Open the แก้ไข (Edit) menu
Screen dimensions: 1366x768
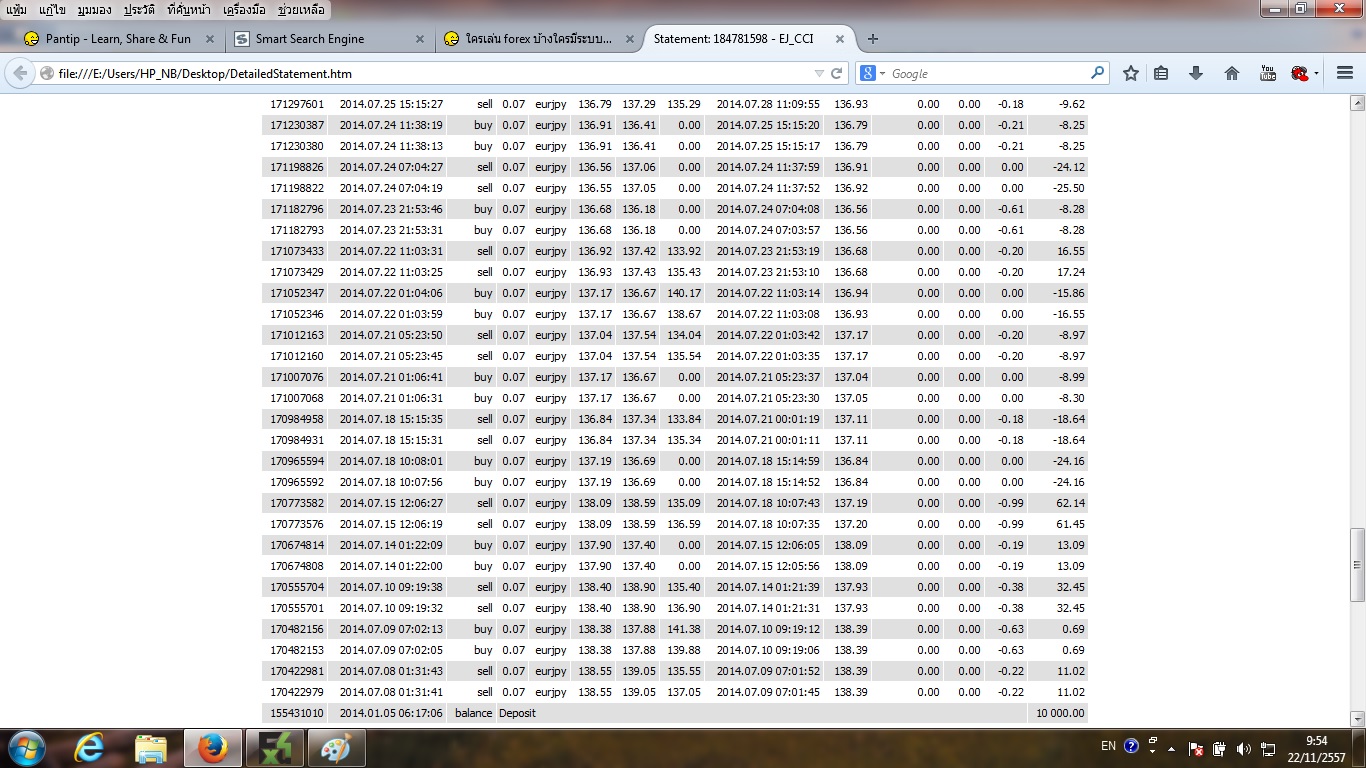(x=52, y=10)
